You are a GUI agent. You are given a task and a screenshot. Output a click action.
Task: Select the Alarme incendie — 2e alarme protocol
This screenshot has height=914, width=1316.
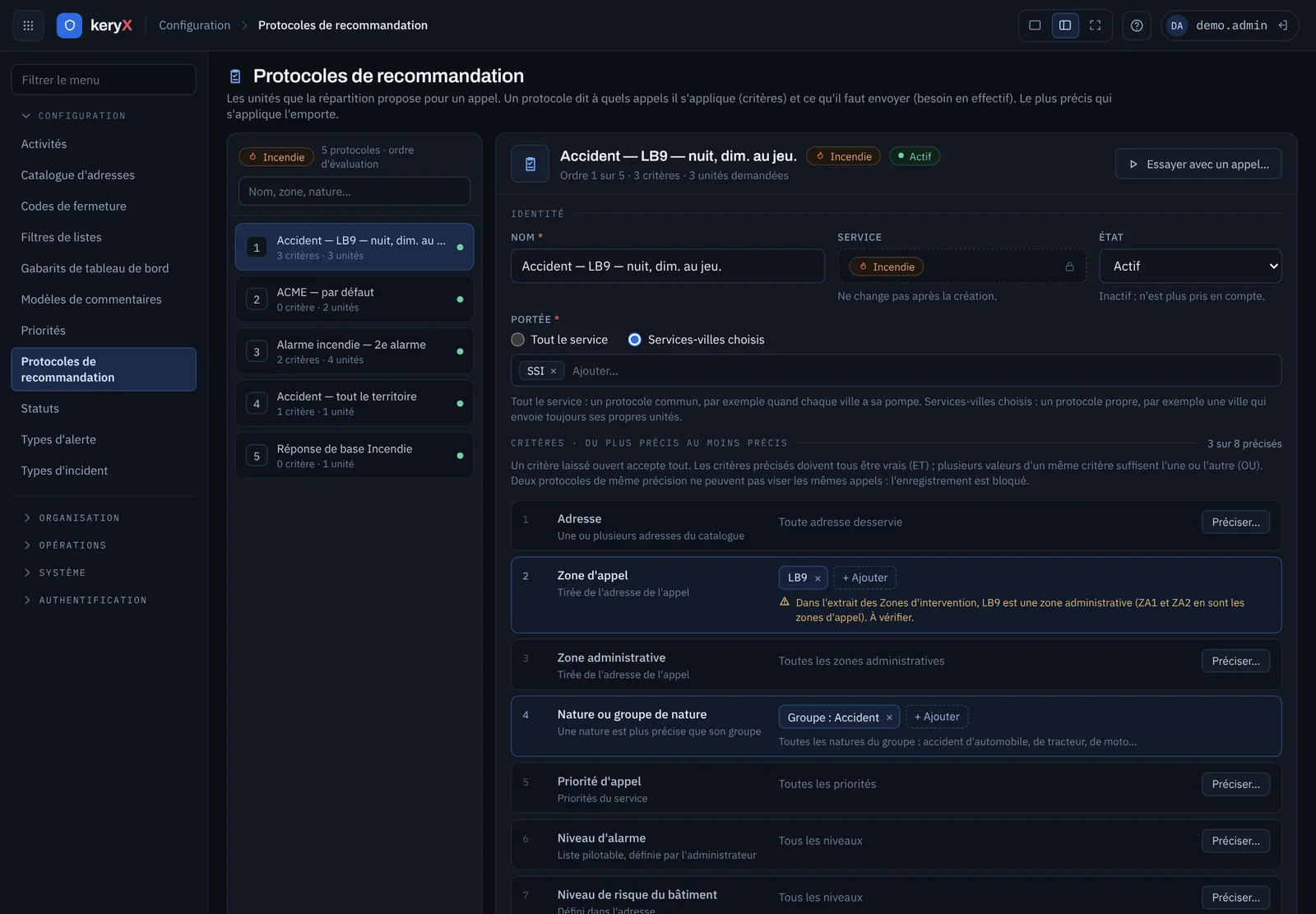click(354, 351)
